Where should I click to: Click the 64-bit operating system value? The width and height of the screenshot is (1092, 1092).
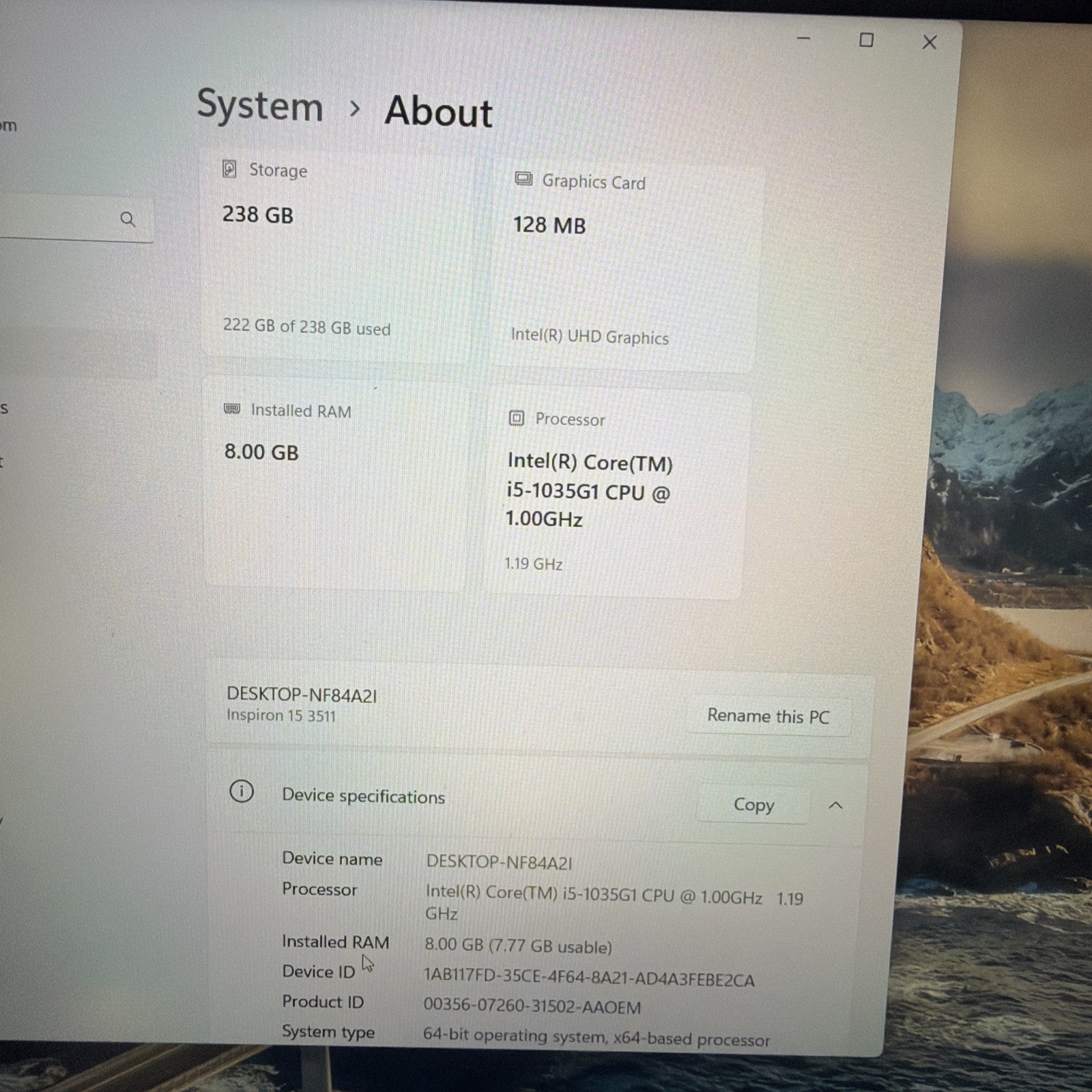tap(596, 1037)
